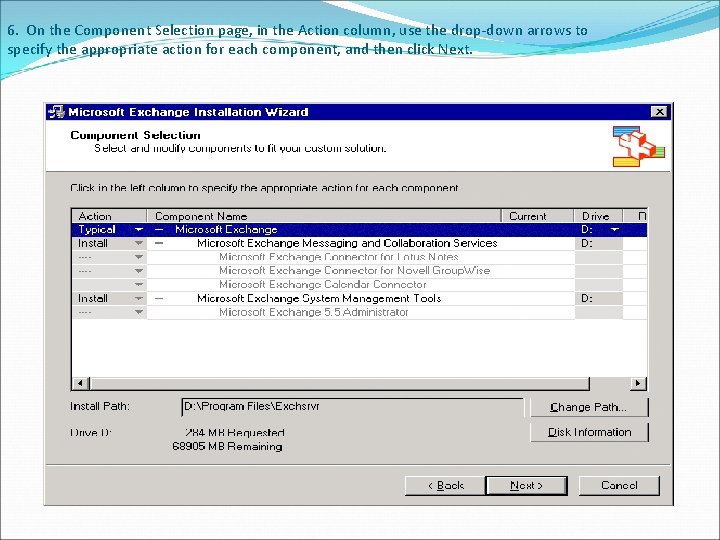Open action dropdown for Messaging and Collaboration Services

[138, 243]
